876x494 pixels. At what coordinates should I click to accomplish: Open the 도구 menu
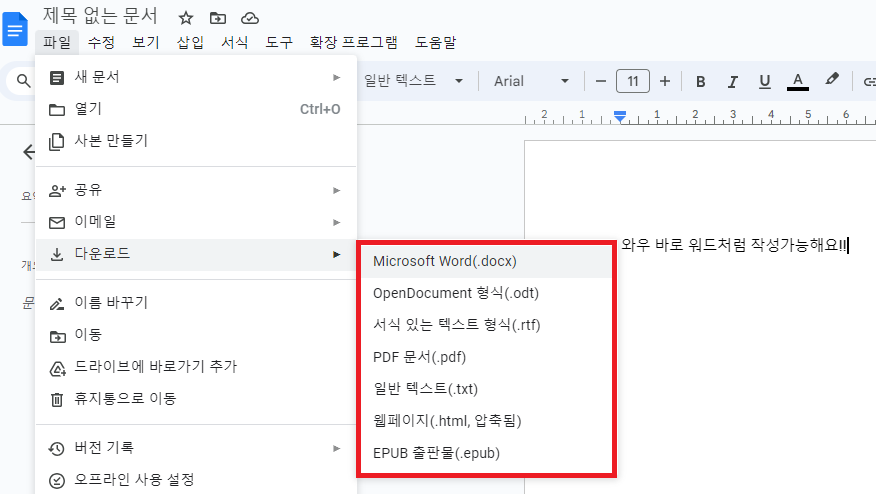click(279, 42)
